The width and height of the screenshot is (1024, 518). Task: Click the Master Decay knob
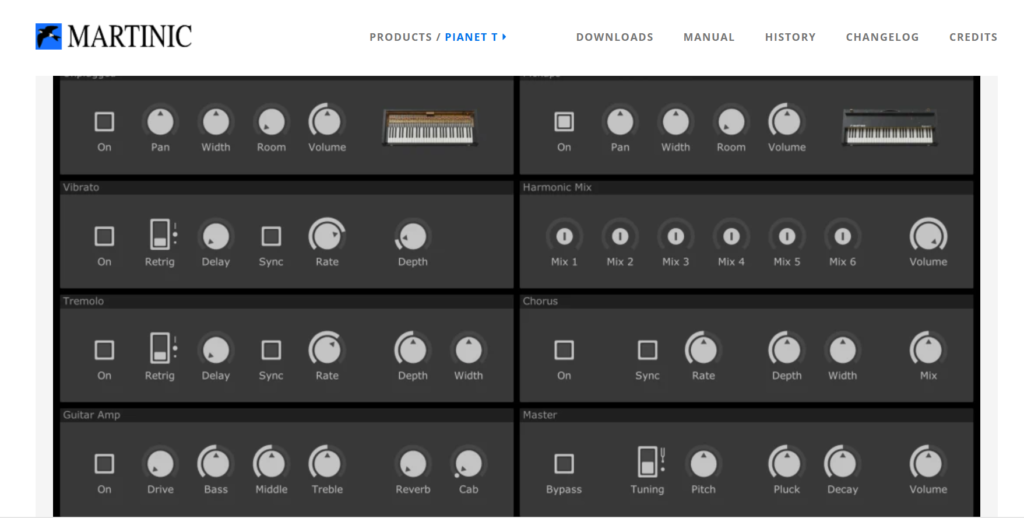[842, 464]
